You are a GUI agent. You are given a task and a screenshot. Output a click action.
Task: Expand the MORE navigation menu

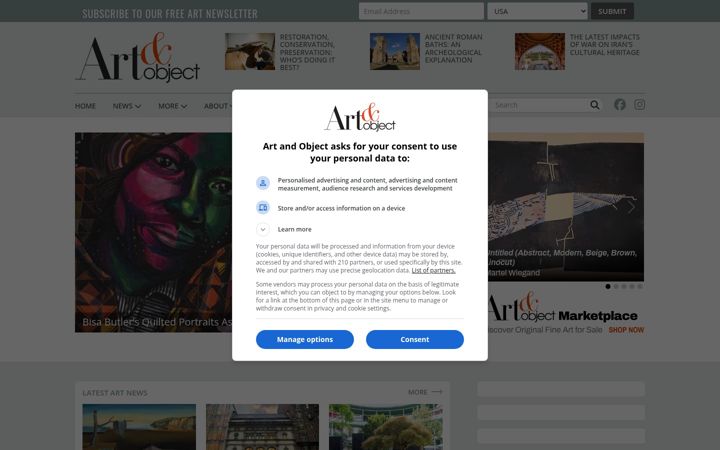[173, 106]
